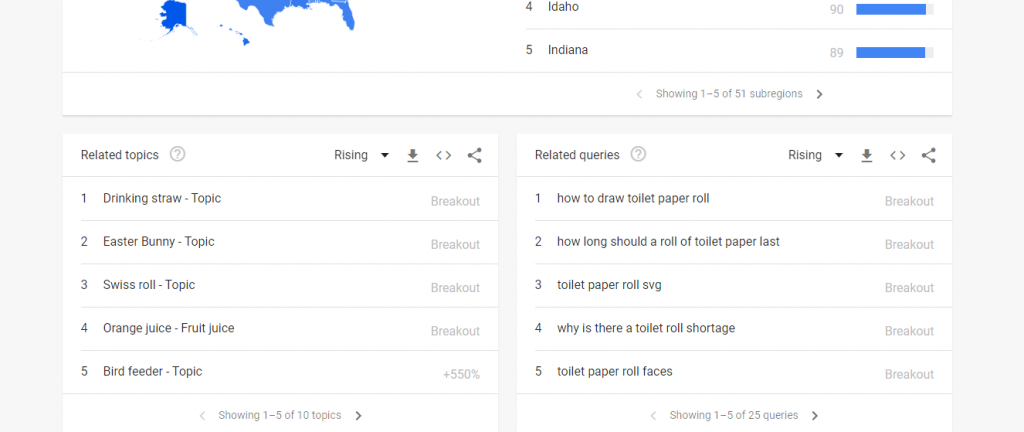Open the embed code for Related queries
Viewport: 1024px width, 432px height.
pos(897,155)
